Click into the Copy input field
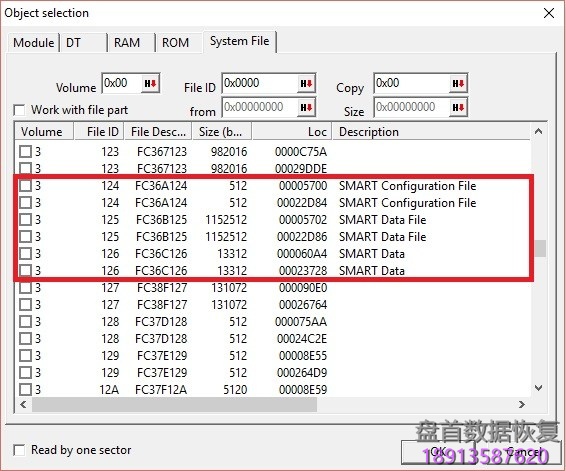Image resolution: width=566 pixels, height=471 pixels. point(411,83)
